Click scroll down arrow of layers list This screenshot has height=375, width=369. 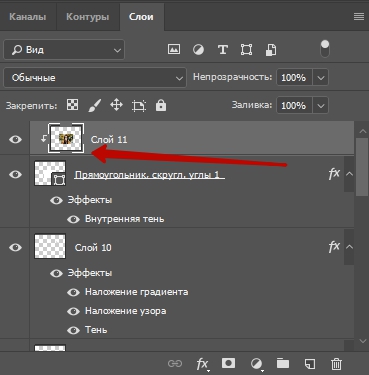[362, 341]
